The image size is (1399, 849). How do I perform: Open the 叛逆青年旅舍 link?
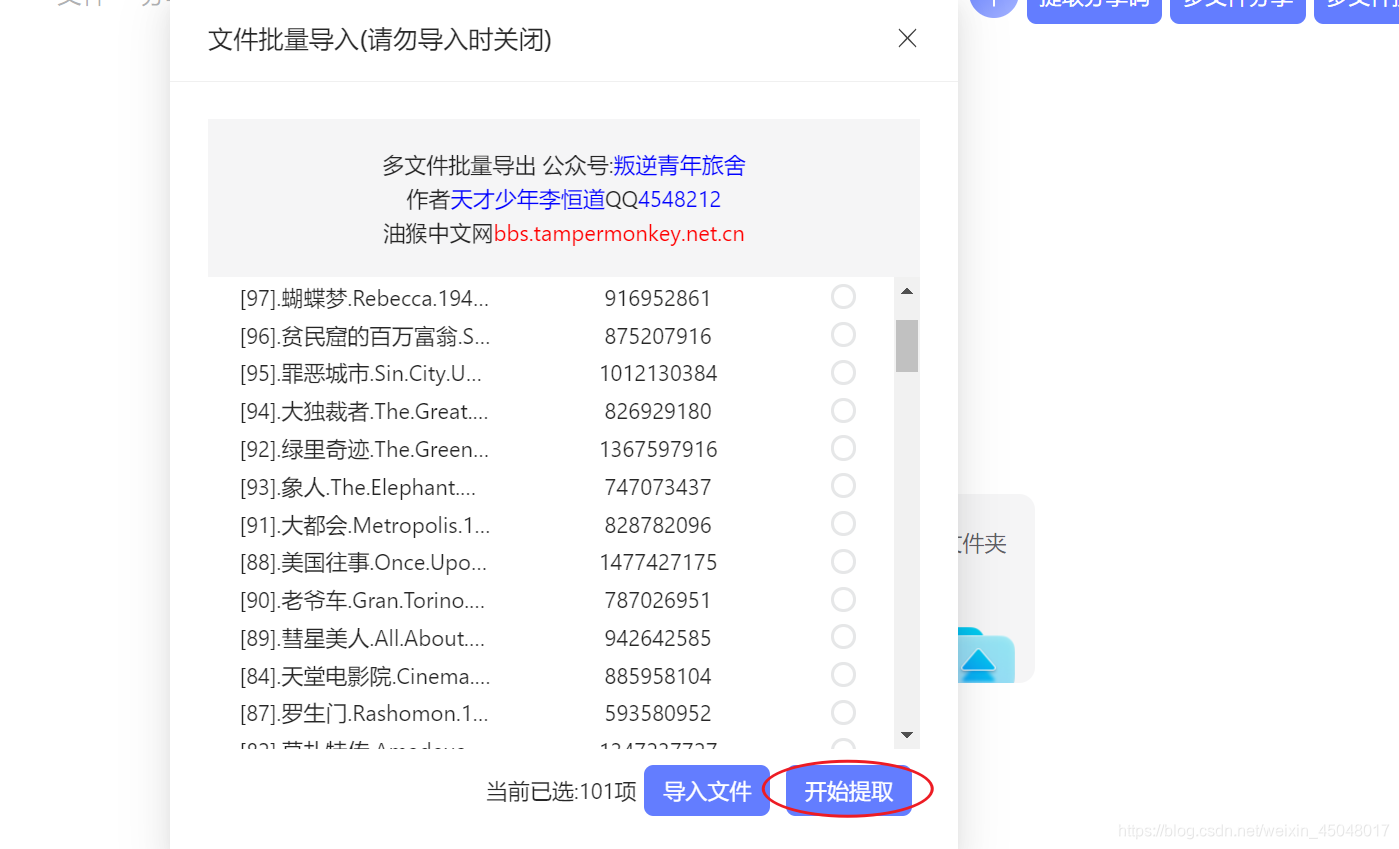click(679, 166)
